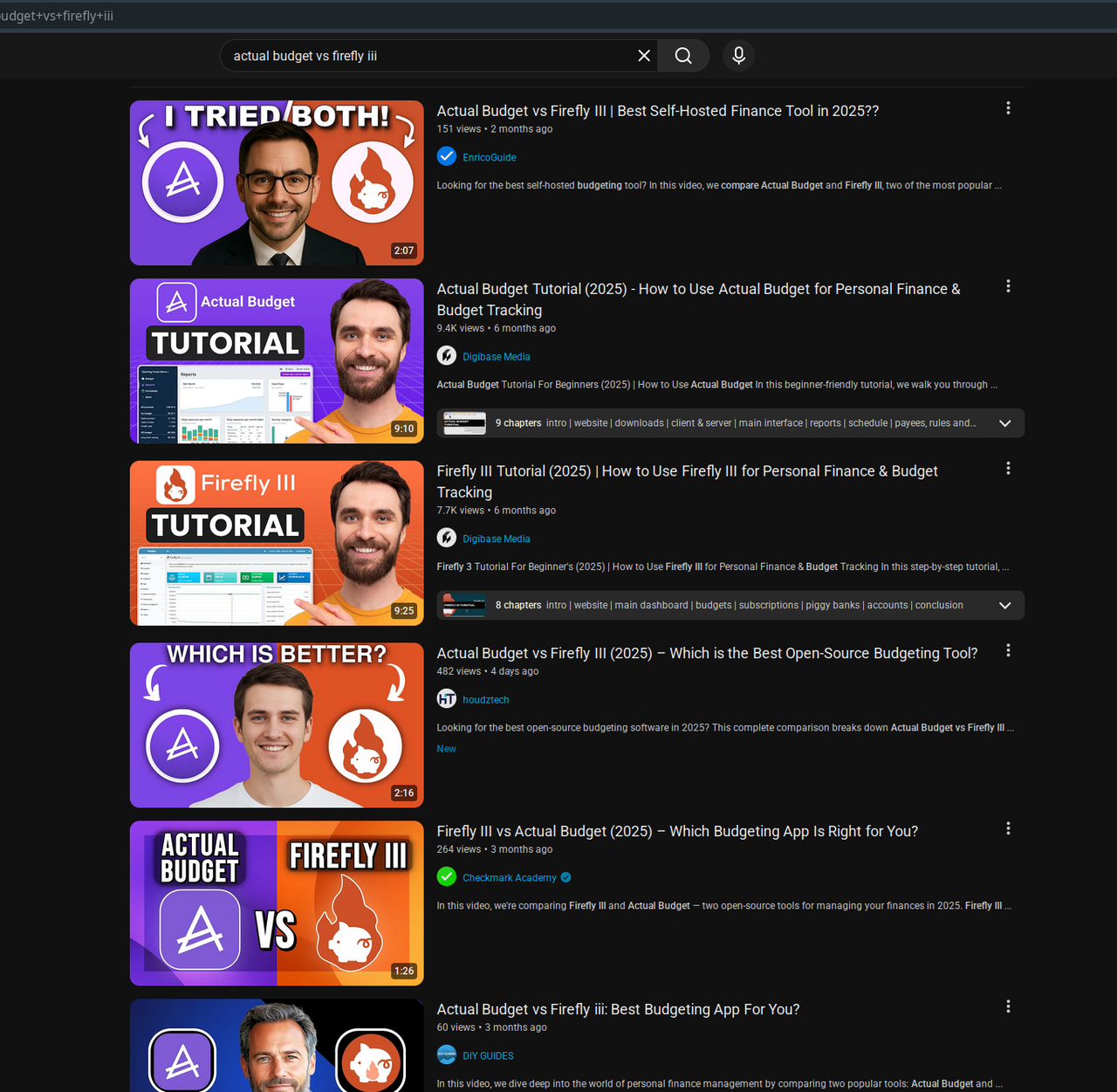Open the EnricoGuide channel link
This screenshot has width=1117, height=1092.
pyautogui.click(x=490, y=157)
